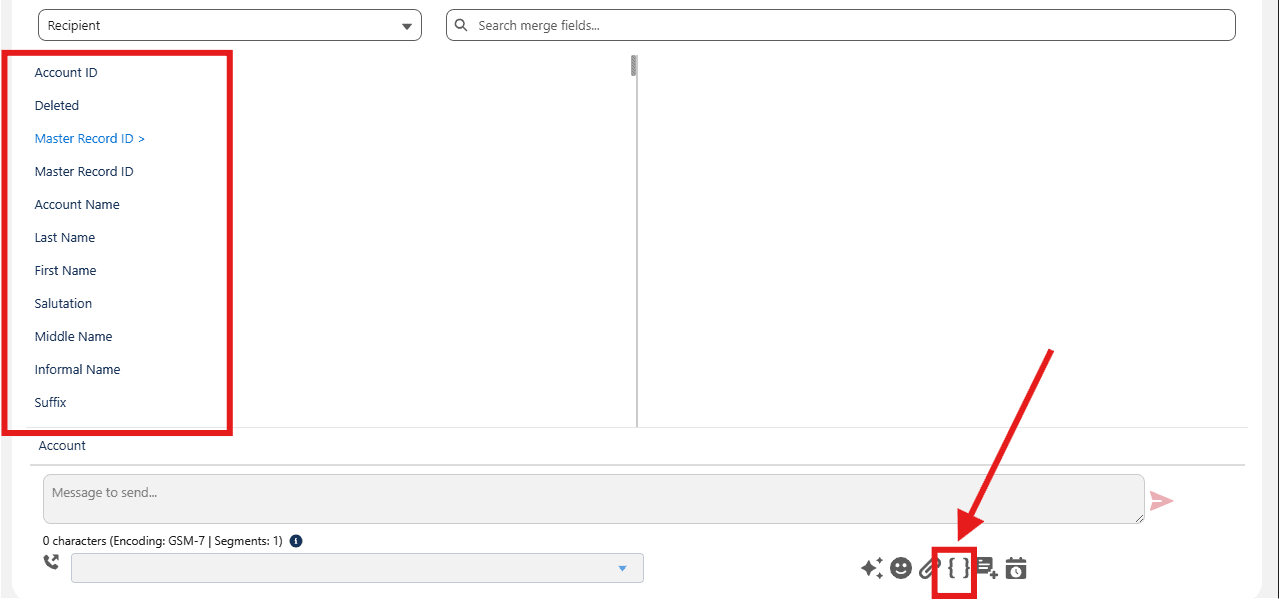1279x600 pixels.
Task: Select the Deleted merge field
Action: (57, 105)
